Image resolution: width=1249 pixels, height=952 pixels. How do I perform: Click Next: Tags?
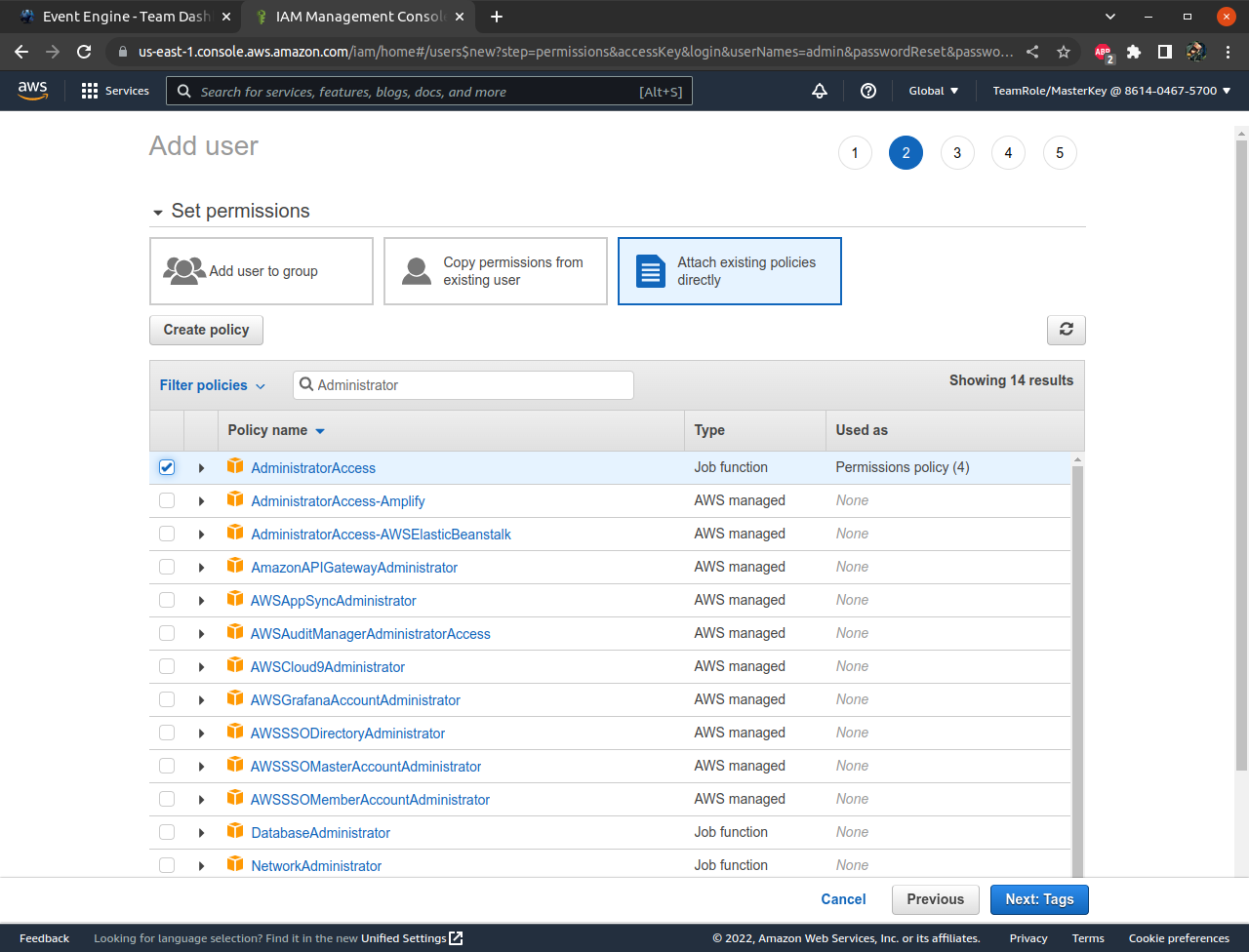point(1039,899)
